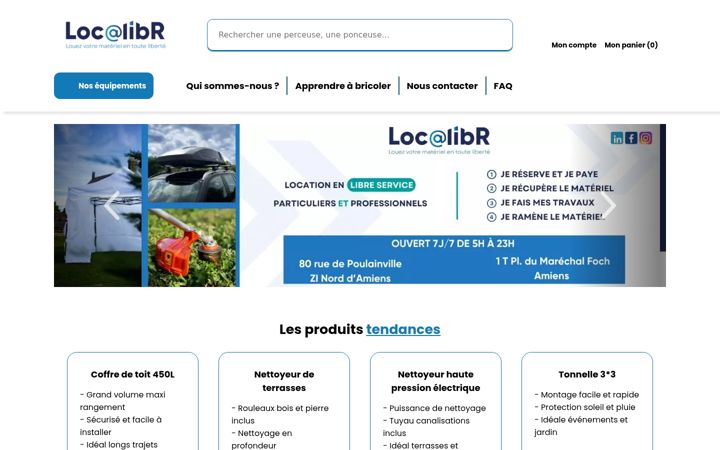Click "Puissance de nettoyage" text
Screen dimensions: 720x450
pos(437,408)
